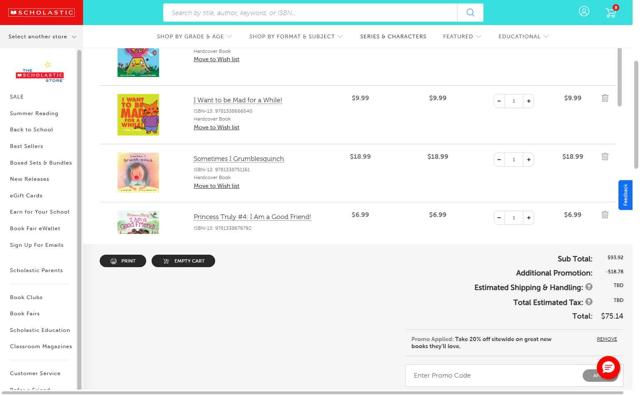Move Sometimes I Grumblesquinch to wish list
640x396 pixels.
tap(216, 186)
